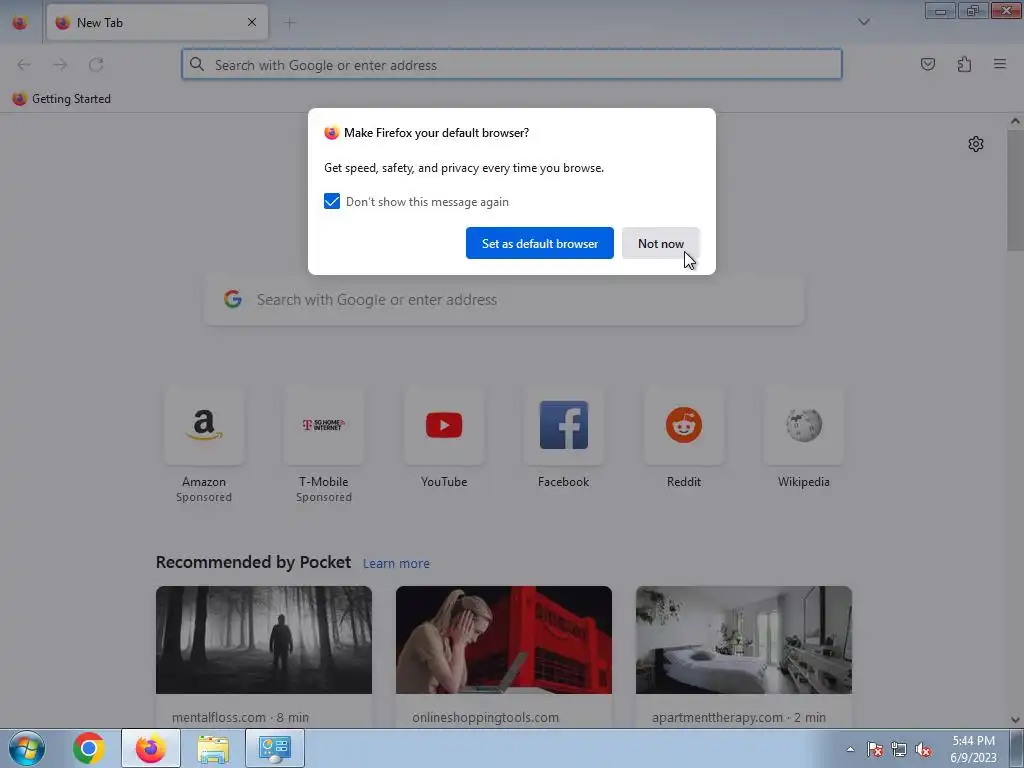Click scrollbar down arrow
The image size is (1024, 768).
tap(1015, 720)
